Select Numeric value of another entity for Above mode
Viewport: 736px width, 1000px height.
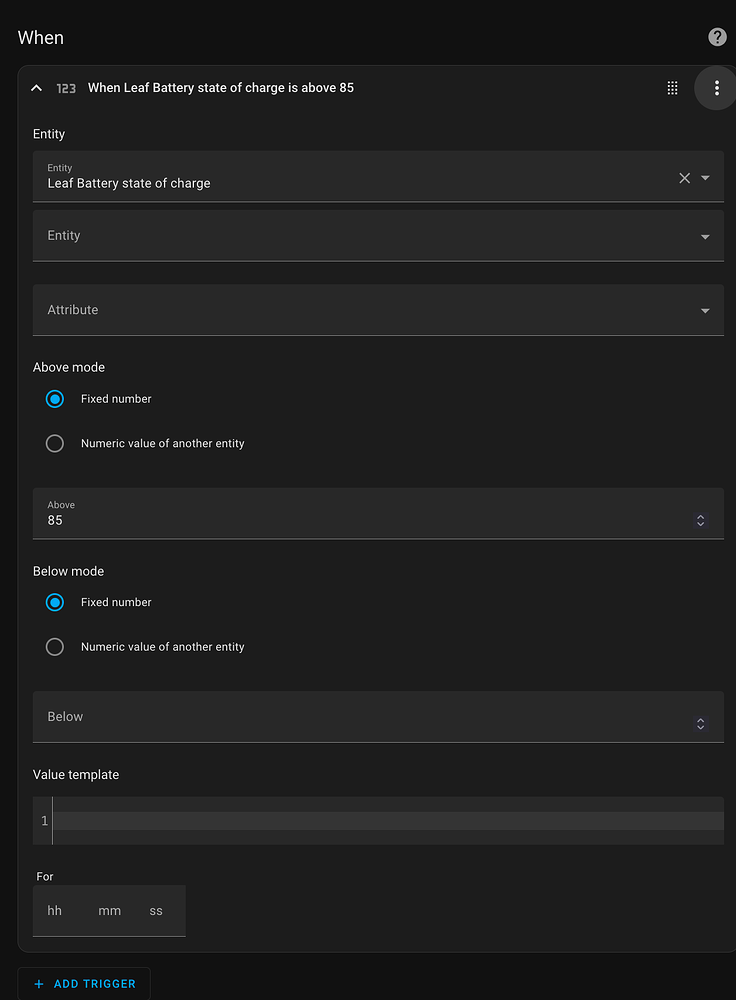[x=55, y=443]
